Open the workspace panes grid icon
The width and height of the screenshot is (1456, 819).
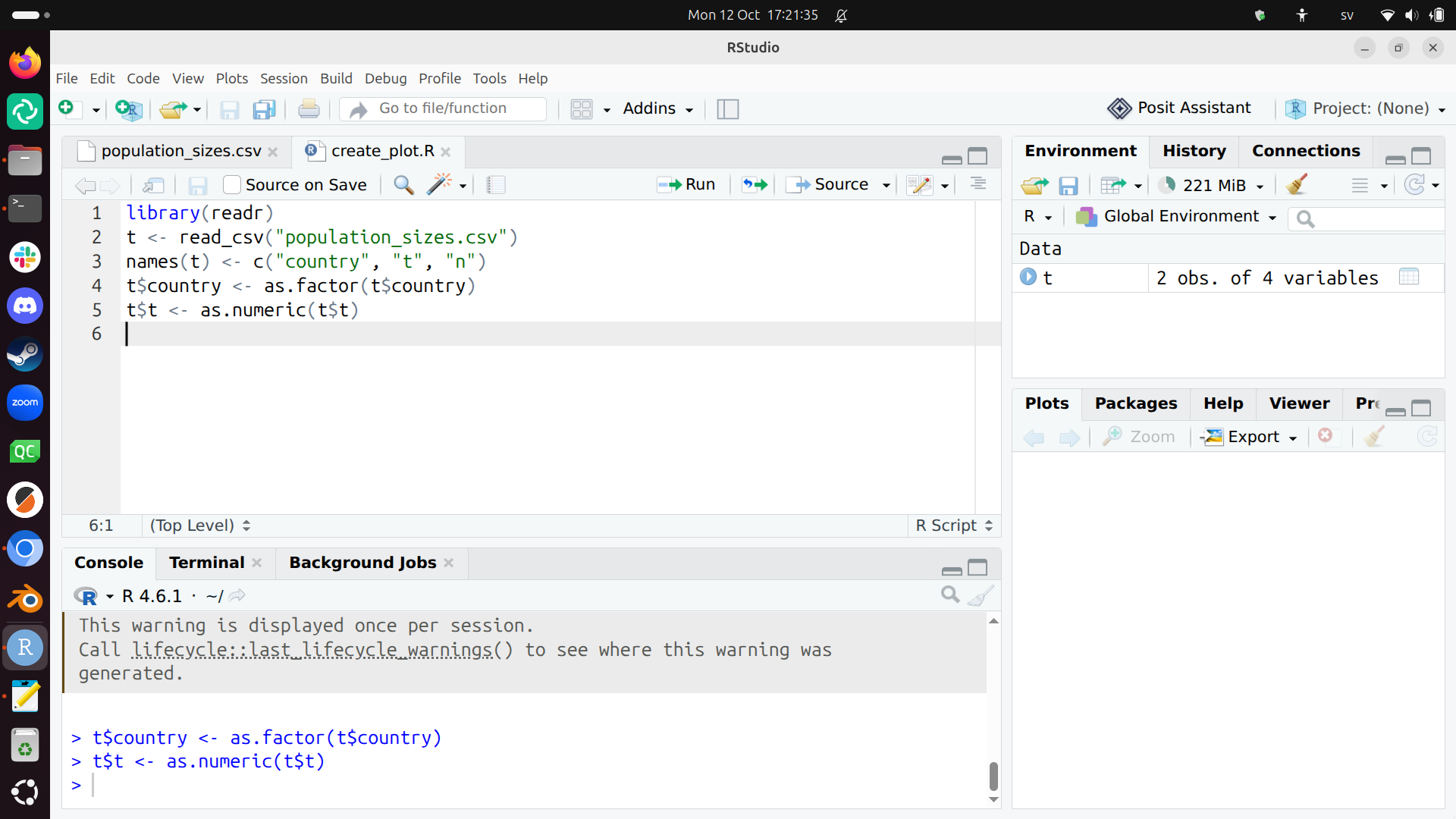582,109
